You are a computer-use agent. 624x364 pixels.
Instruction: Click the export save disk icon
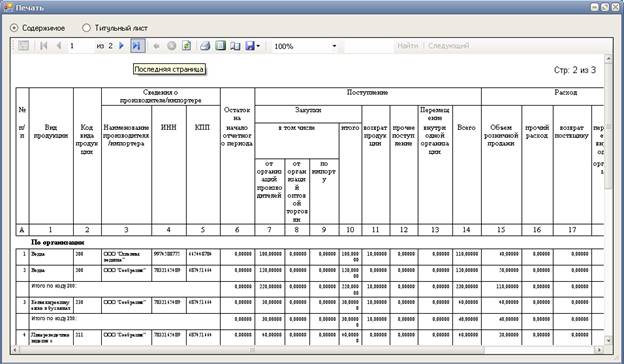[250, 46]
